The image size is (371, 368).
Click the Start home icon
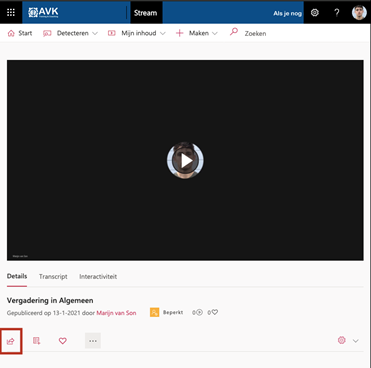(x=11, y=33)
